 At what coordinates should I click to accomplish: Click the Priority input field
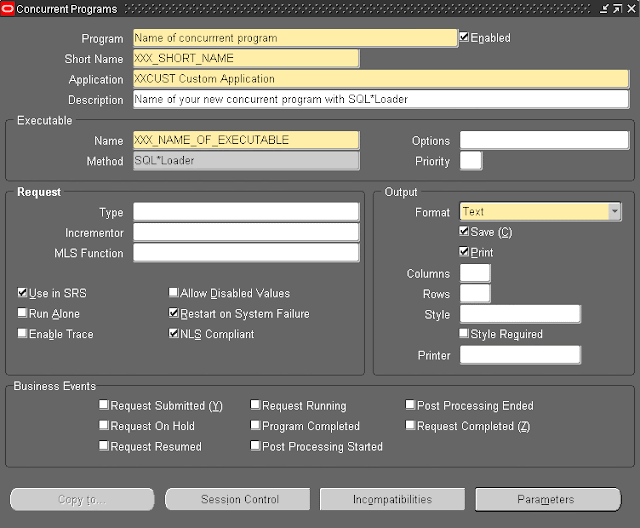tap(471, 160)
